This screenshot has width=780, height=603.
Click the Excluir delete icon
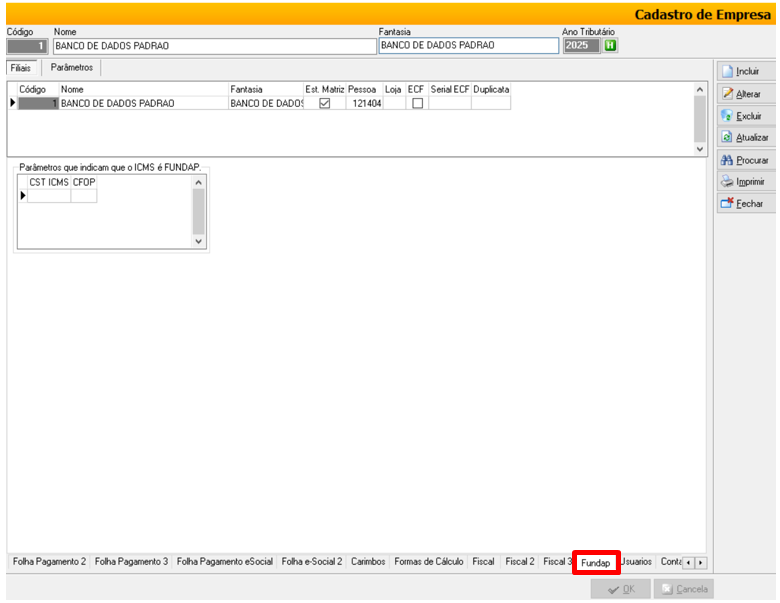click(x=727, y=116)
